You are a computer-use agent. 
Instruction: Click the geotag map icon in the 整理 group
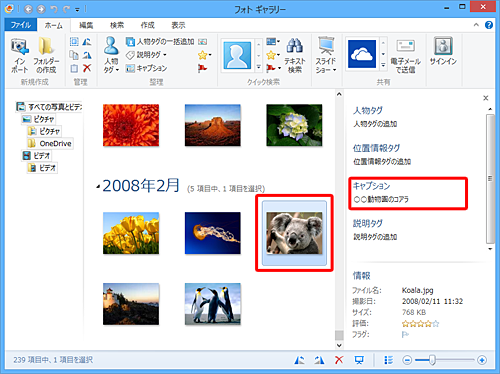(202, 42)
